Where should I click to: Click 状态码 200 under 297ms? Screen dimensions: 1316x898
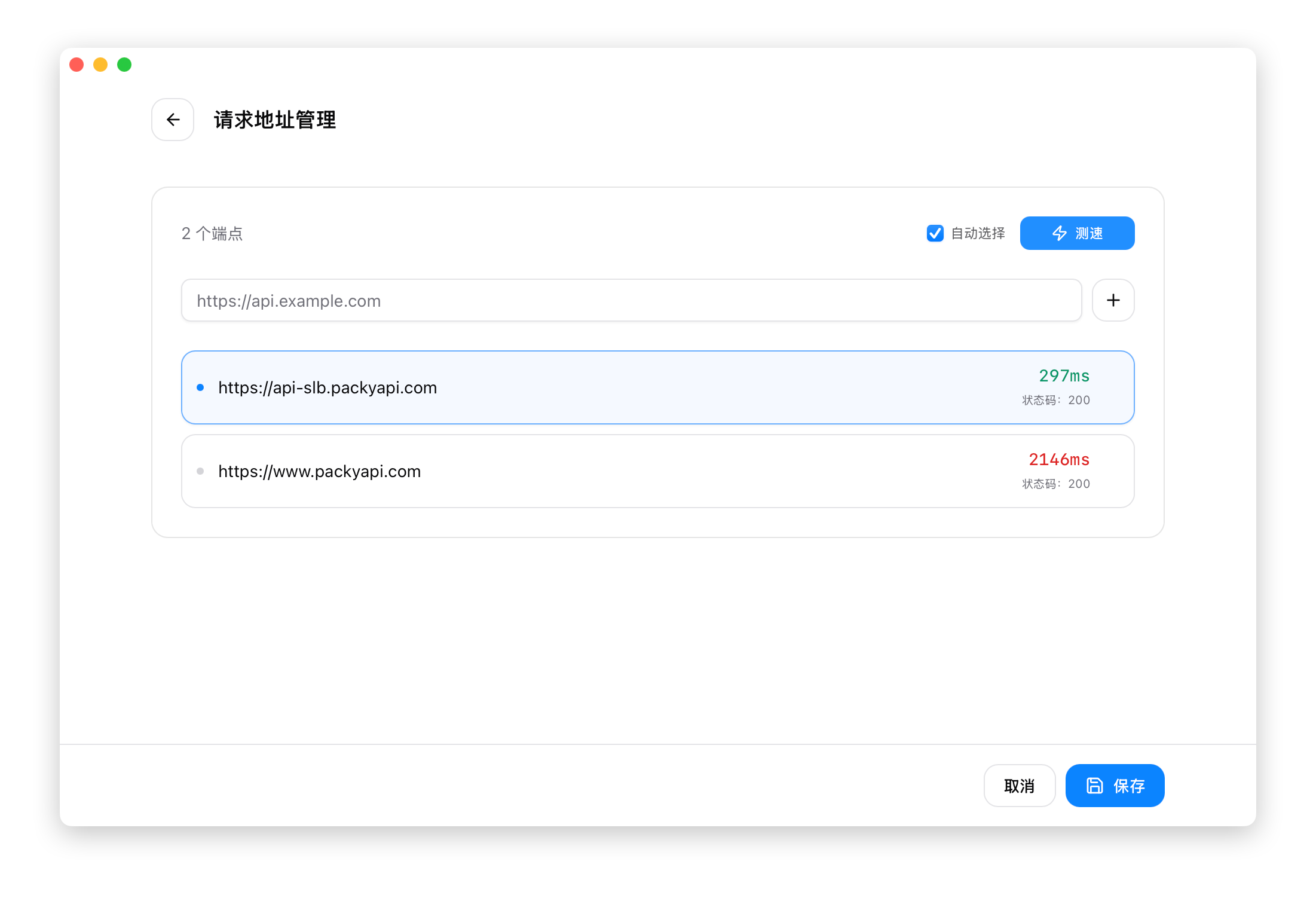click(x=1056, y=400)
